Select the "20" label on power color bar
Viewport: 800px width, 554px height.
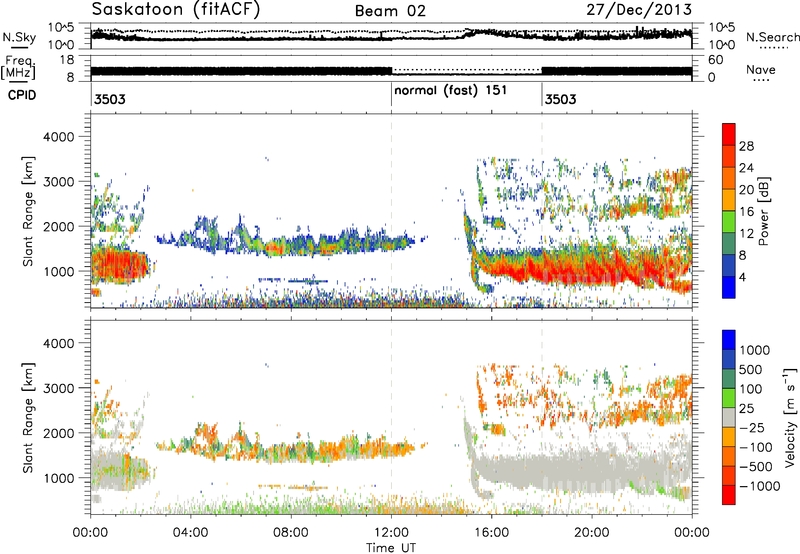coord(746,190)
